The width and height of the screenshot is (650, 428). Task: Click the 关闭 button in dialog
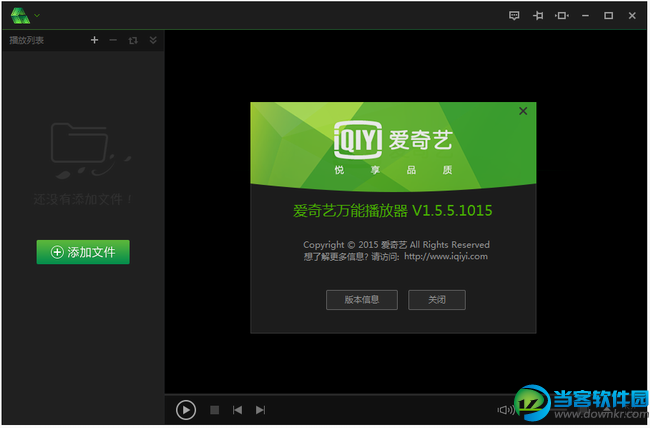pyautogui.click(x=437, y=300)
